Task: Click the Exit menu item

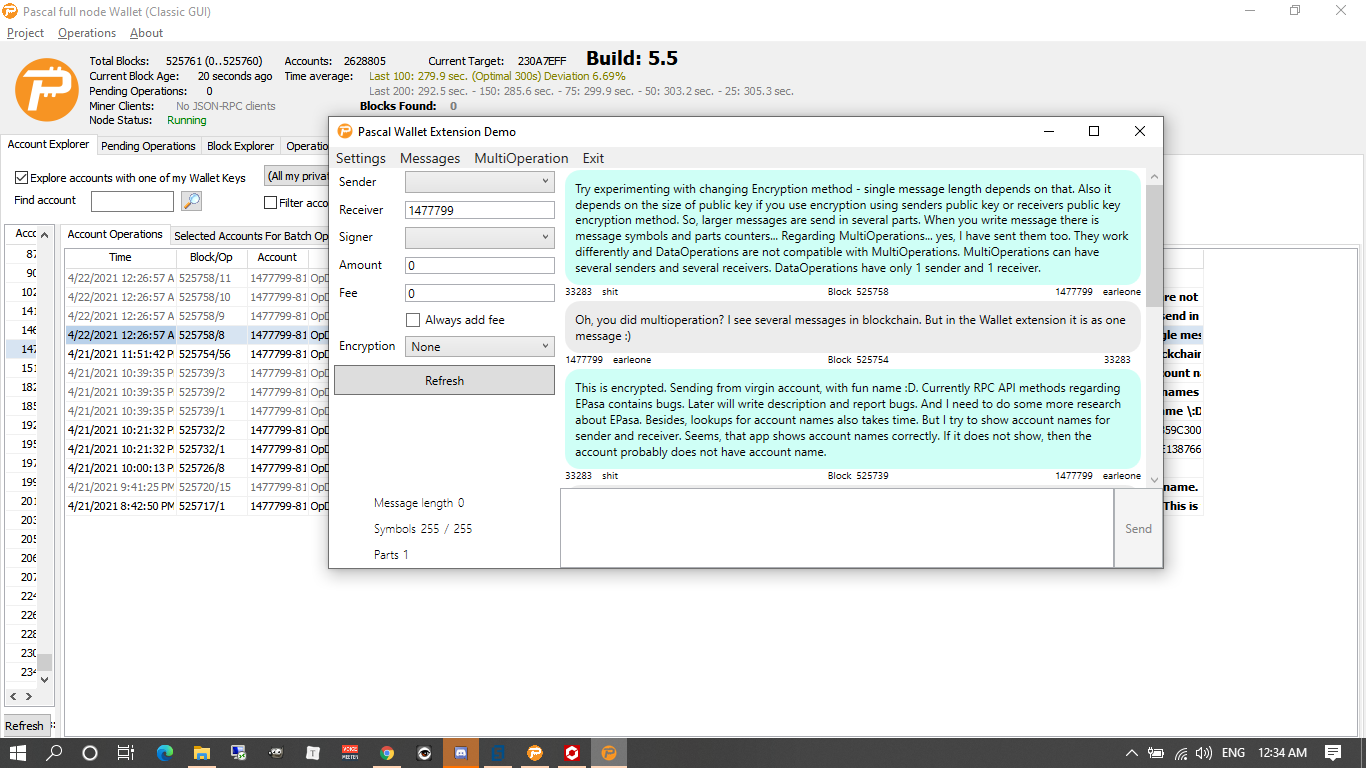Action: [x=594, y=158]
